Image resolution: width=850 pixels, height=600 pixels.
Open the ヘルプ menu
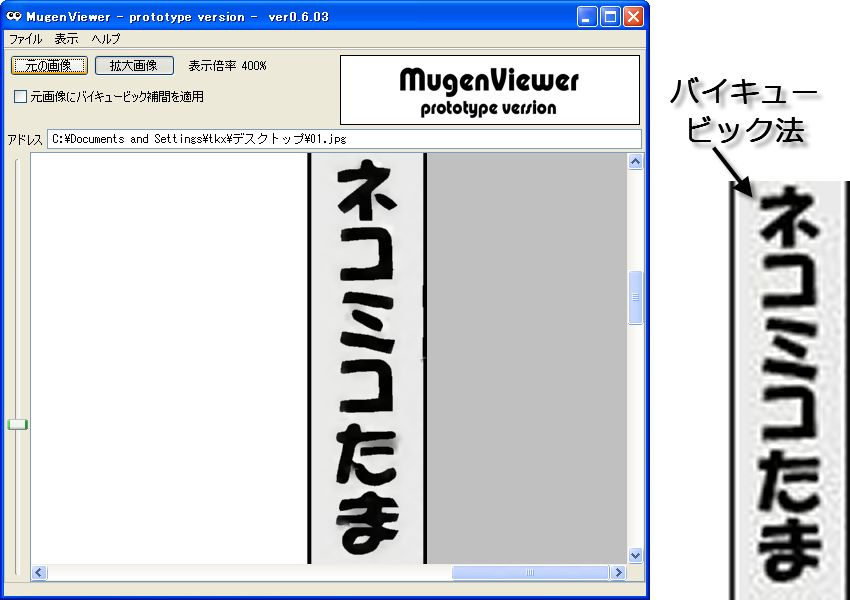click(106, 39)
